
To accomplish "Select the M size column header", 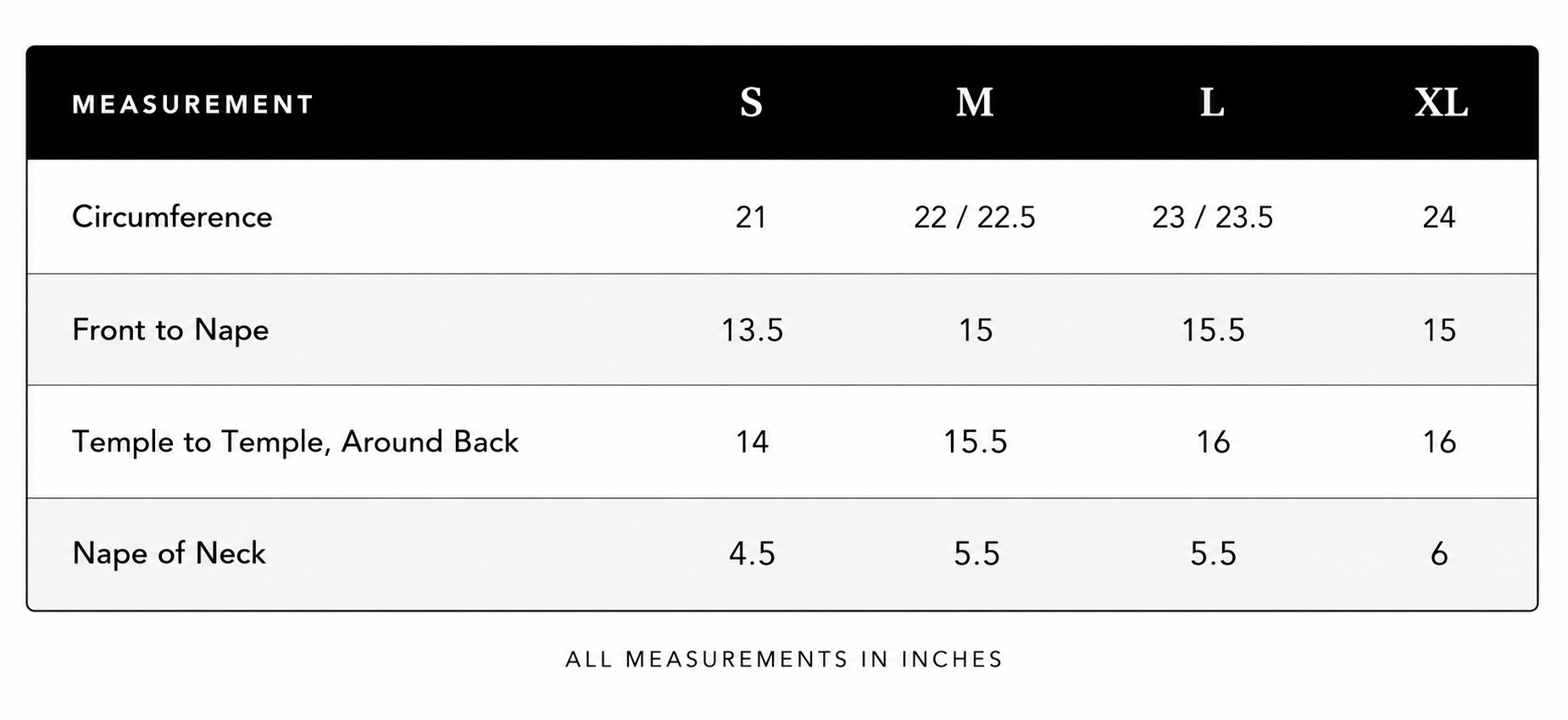I will click(x=975, y=102).
